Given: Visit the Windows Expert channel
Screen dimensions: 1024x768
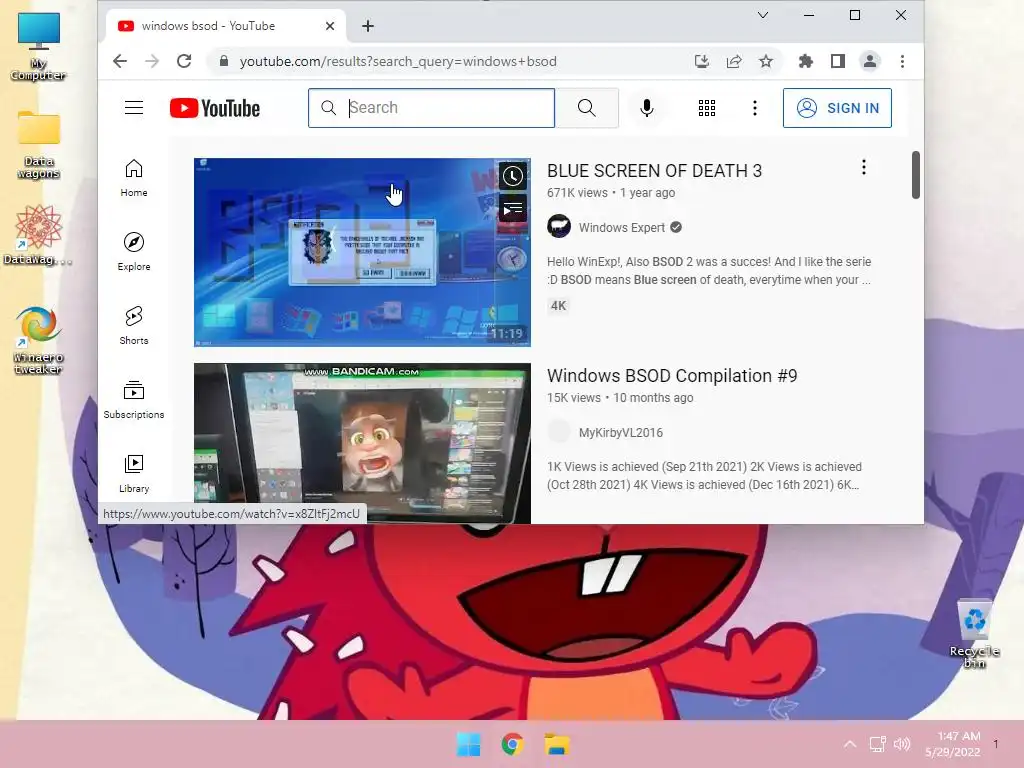Looking at the screenshot, I should coord(622,227).
